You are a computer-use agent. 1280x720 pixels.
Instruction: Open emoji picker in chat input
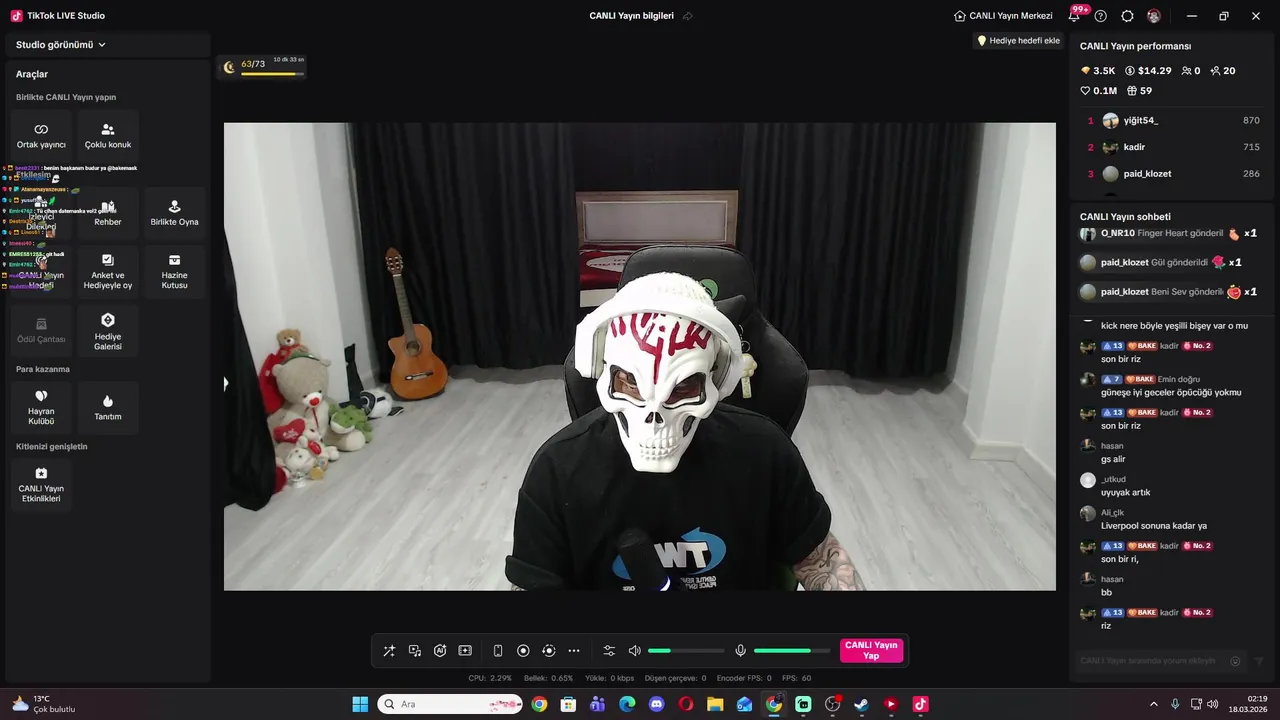pyautogui.click(x=1235, y=661)
